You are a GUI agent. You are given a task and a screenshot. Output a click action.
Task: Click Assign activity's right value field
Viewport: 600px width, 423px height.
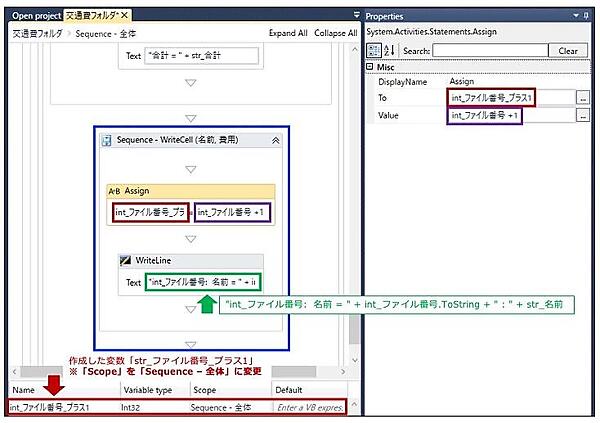(x=232, y=212)
